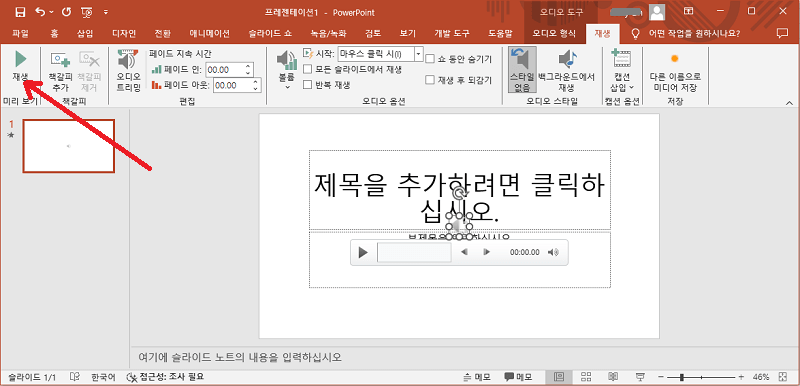Open the 개발 도구 tab
The height and width of the screenshot is (386, 800).
(451, 34)
